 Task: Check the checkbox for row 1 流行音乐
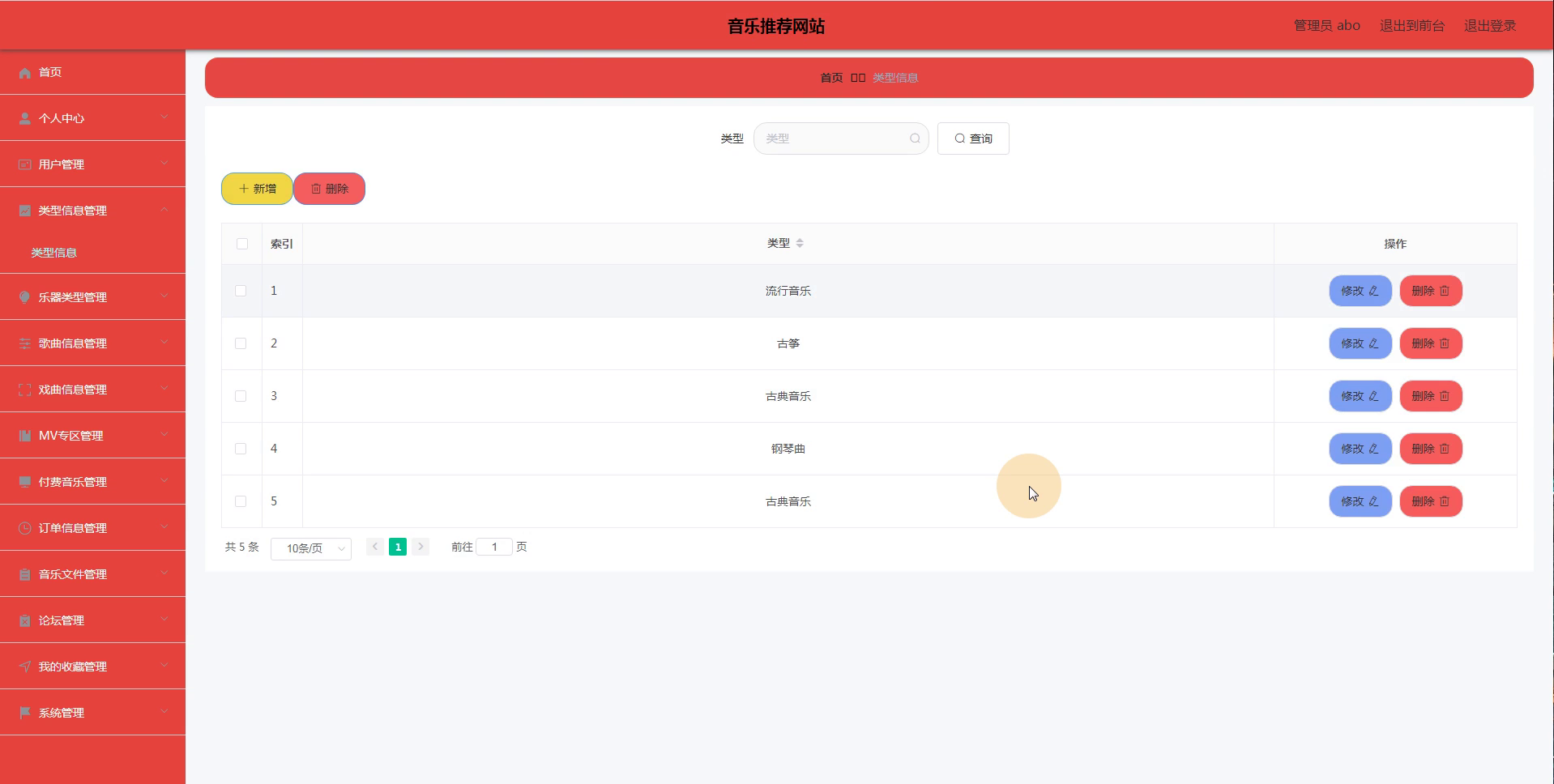tap(241, 291)
